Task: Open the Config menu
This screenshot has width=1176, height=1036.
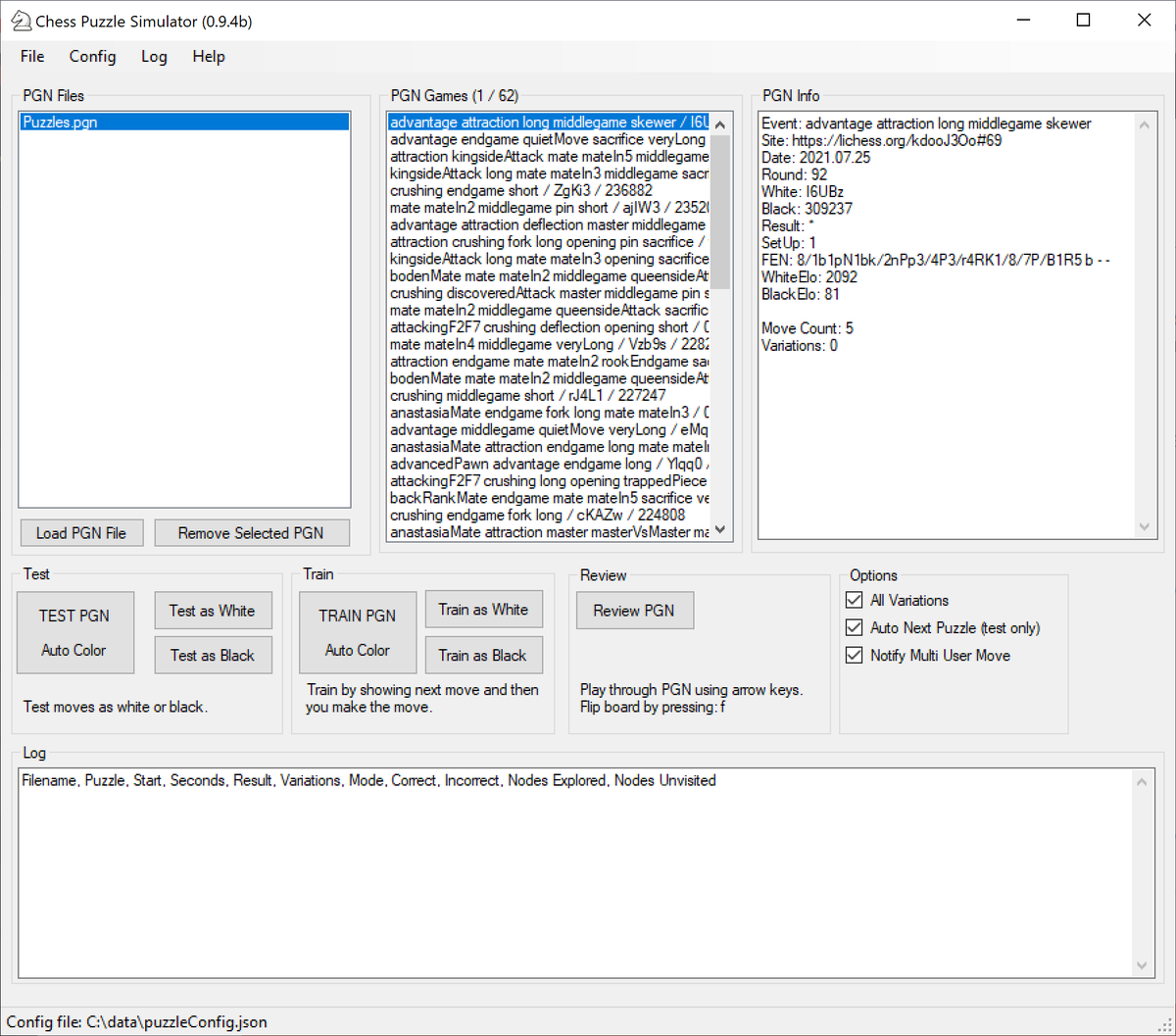Action: coord(93,57)
